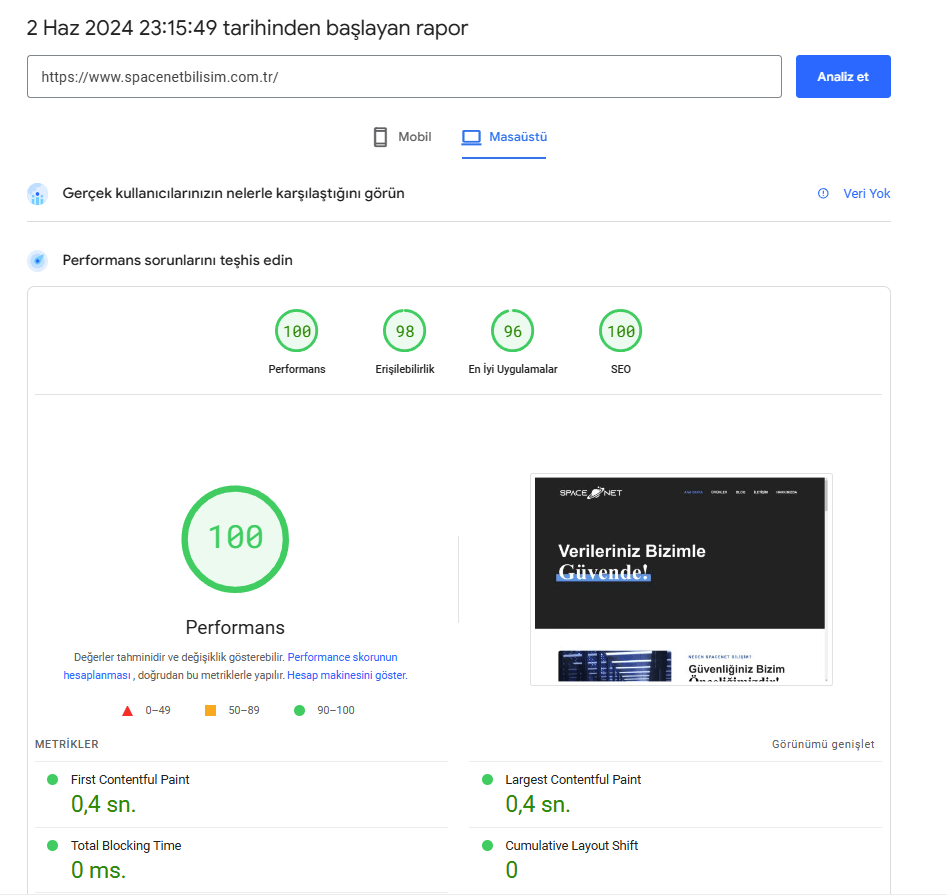Click the real users data icon
Viewport: 947px width, 895px height.
[37, 194]
